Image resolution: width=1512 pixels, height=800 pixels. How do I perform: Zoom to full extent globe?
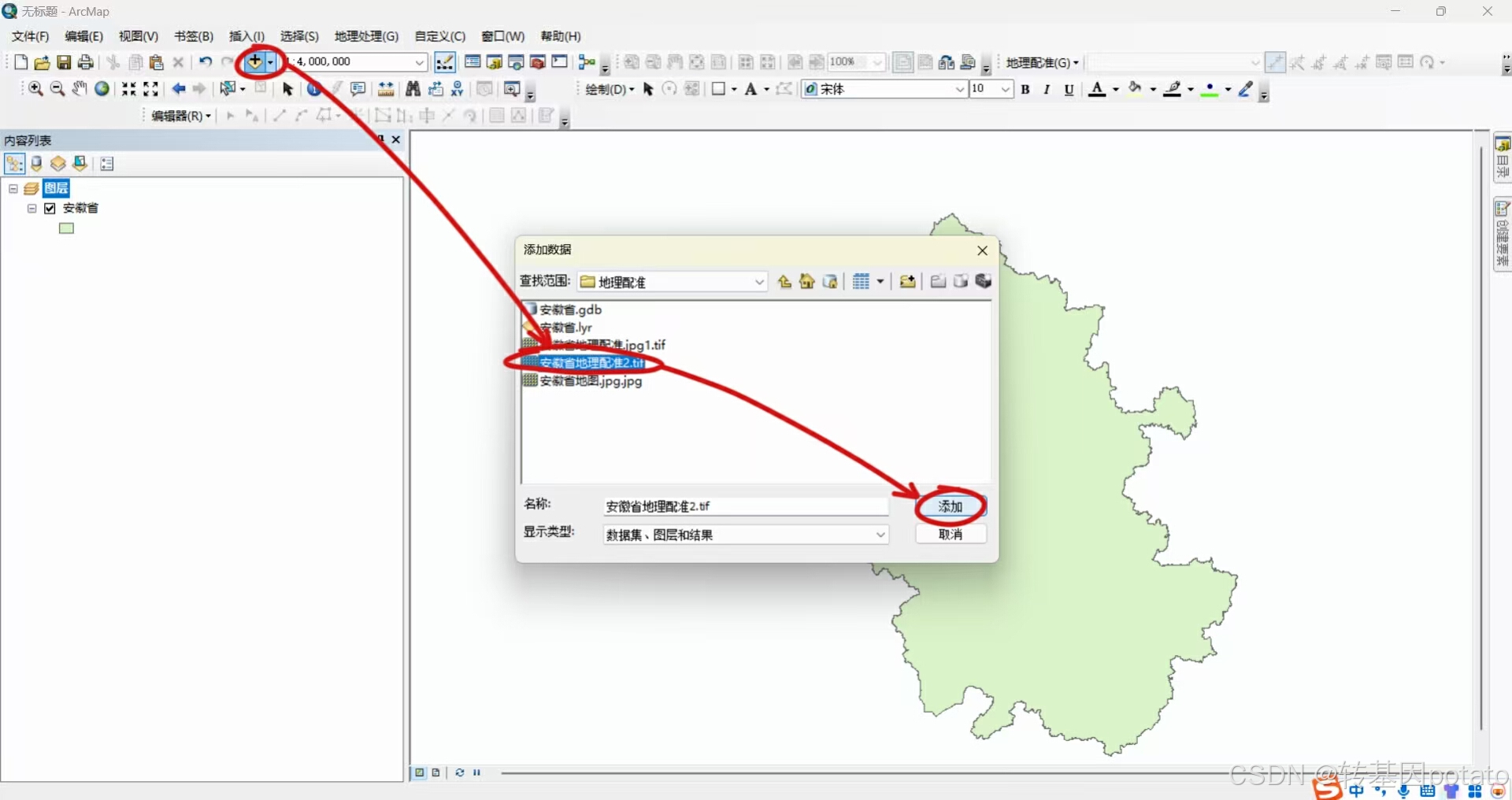click(x=102, y=89)
